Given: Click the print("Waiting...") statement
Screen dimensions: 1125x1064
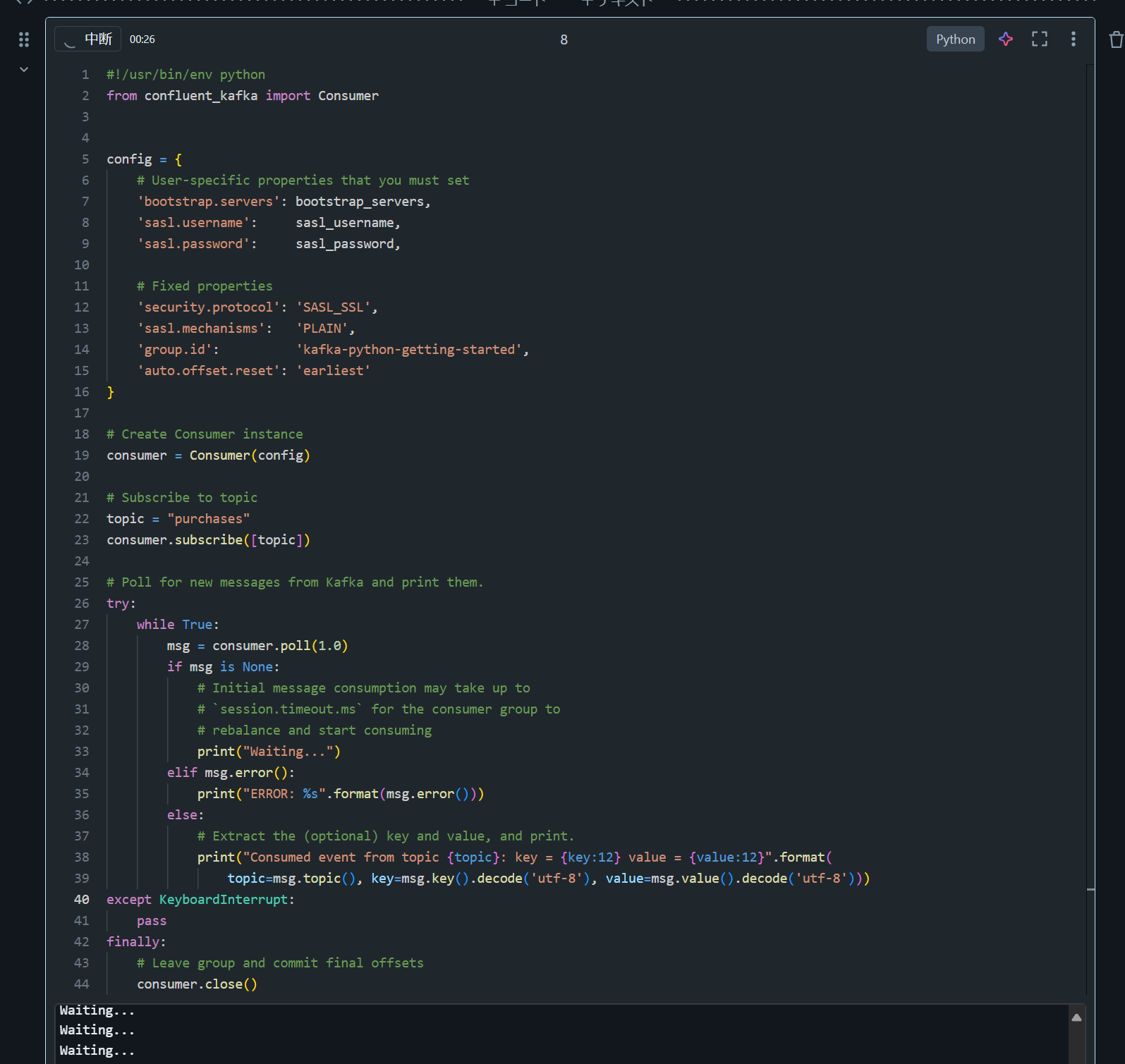Looking at the screenshot, I should point(269,752).
